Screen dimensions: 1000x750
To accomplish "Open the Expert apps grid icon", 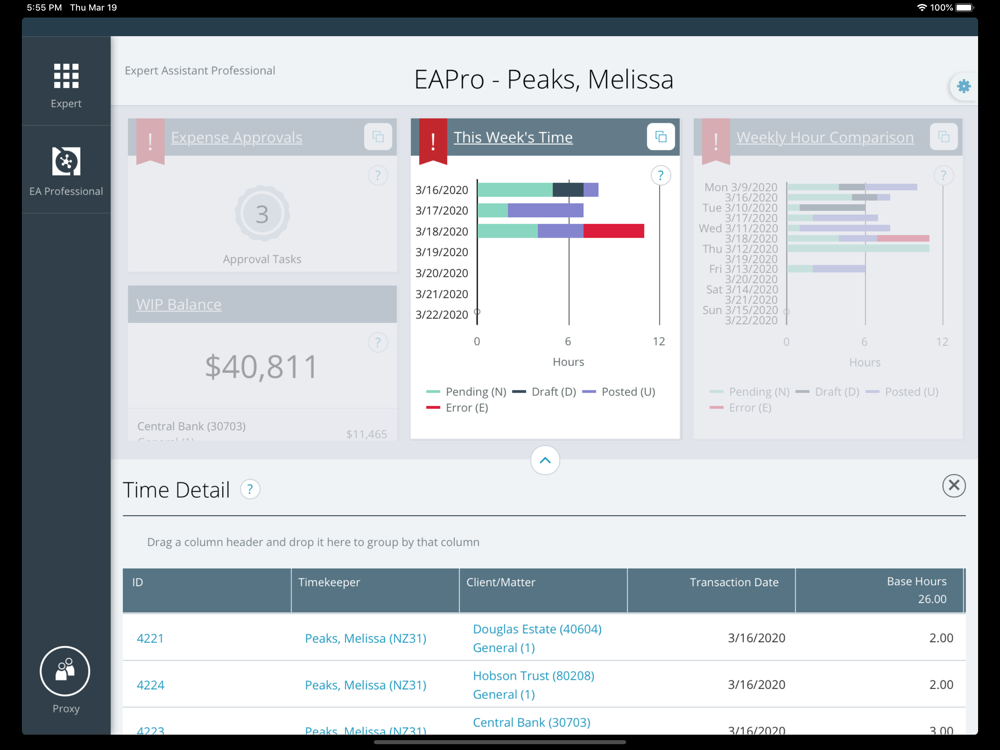I will tap(66, 77).
